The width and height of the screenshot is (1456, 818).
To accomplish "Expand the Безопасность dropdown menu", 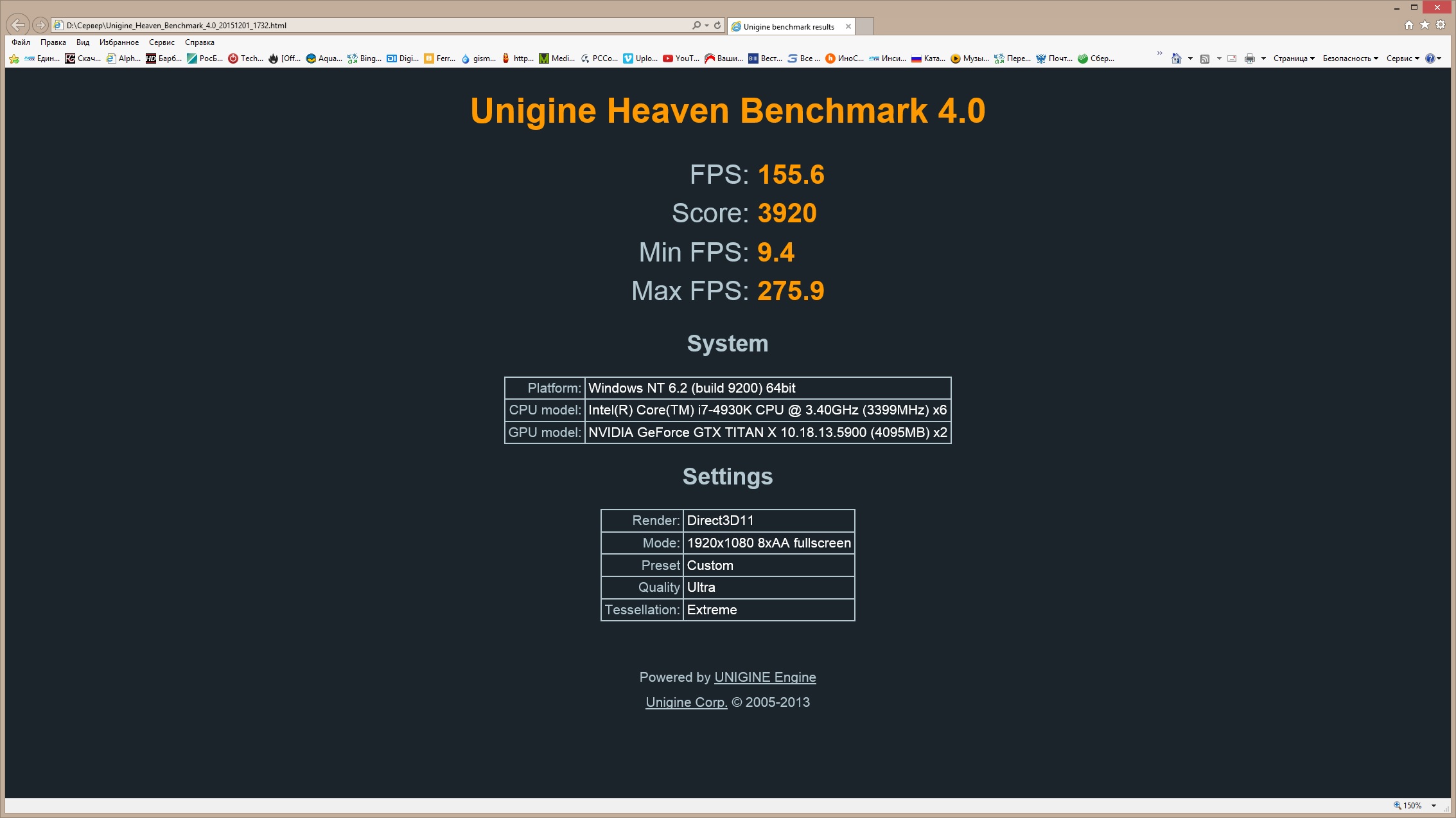I will [x=1350, y=58].
